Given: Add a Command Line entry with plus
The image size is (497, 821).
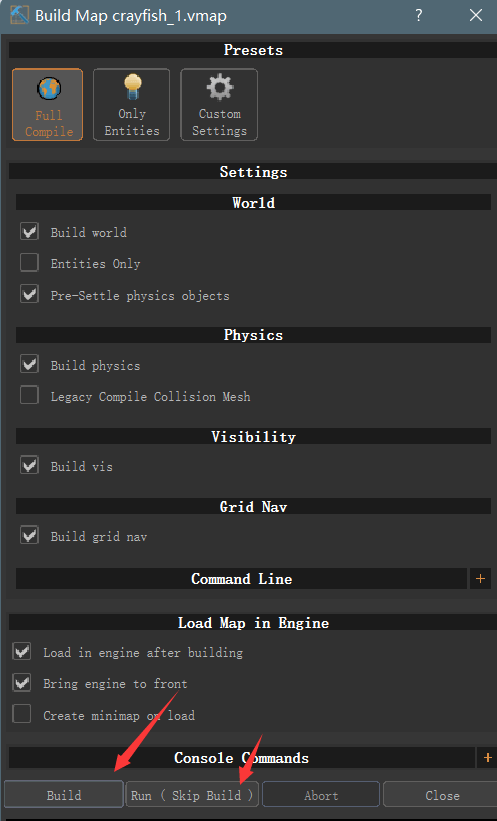Looking at the screenshot, I should tap(480, 579).
